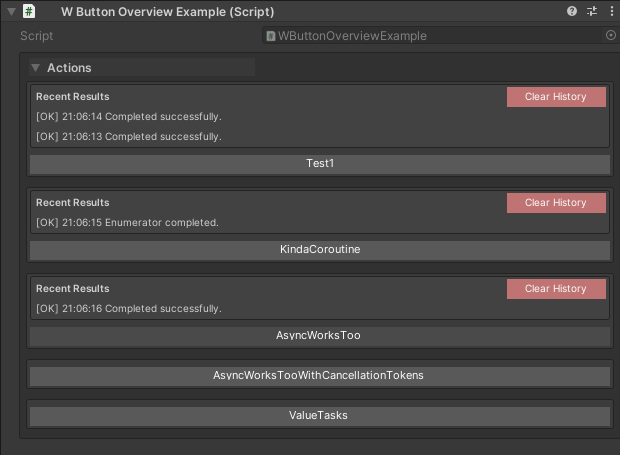The image size is (620, 455).
Task: Clear History for Test1 results
Action: click(x=556, y=97)
